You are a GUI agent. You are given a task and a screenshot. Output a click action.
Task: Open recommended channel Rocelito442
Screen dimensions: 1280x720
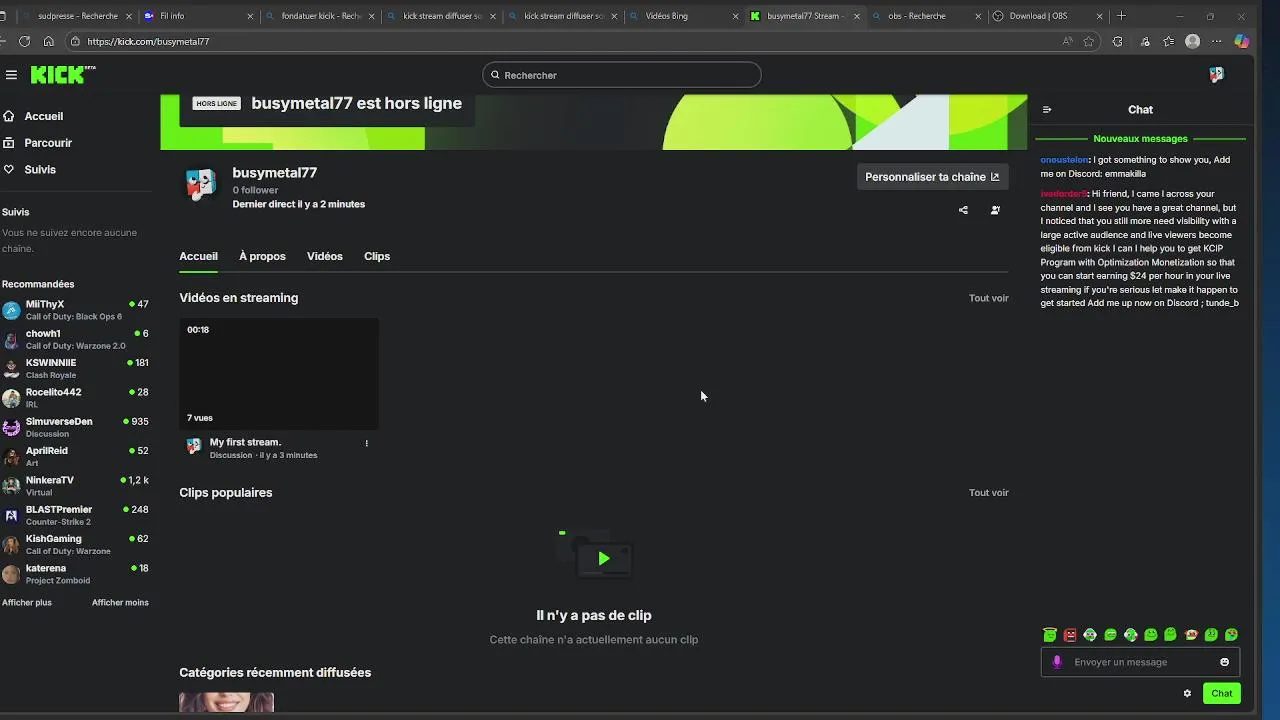(75, 398)
